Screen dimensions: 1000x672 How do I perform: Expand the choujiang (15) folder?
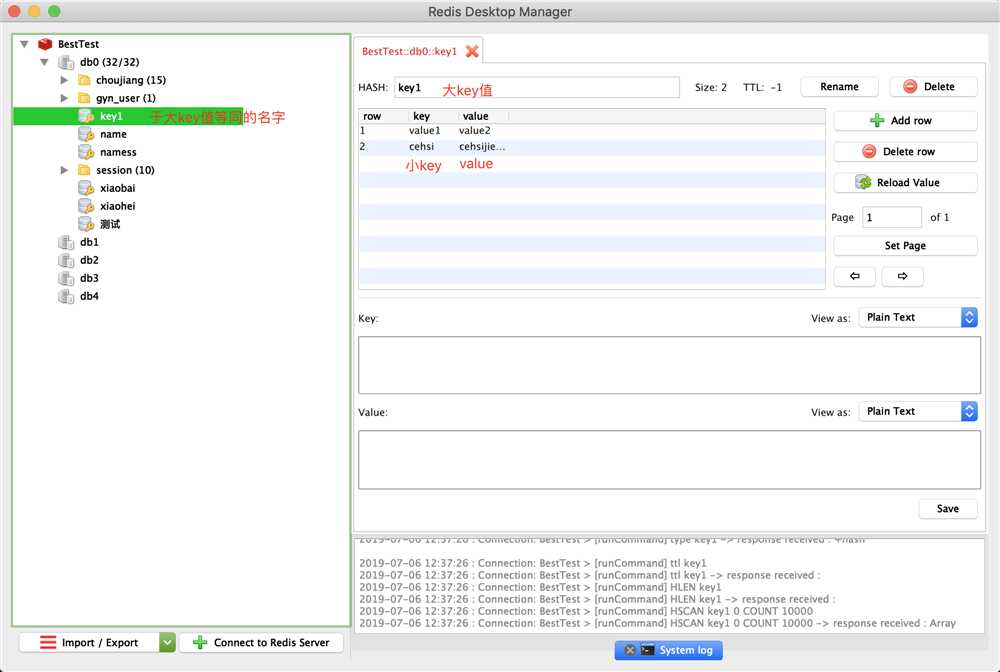tap(64, 80)
